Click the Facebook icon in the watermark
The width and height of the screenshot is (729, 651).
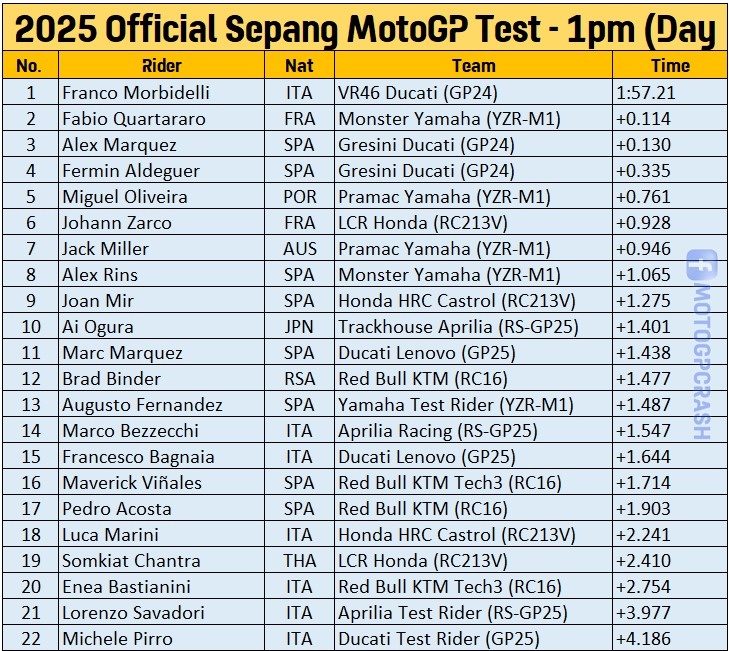[702, 264]
